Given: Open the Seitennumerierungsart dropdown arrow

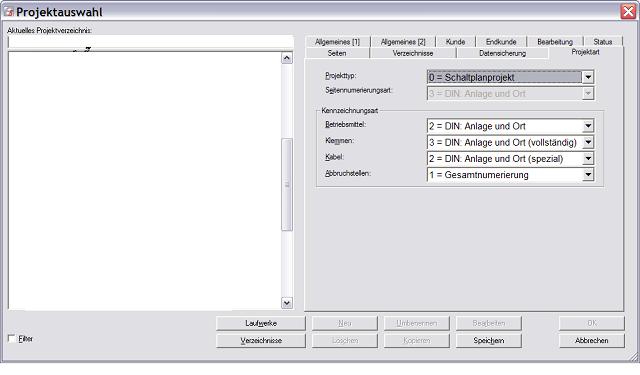Looking at the screenshot, I should point(588,93).
